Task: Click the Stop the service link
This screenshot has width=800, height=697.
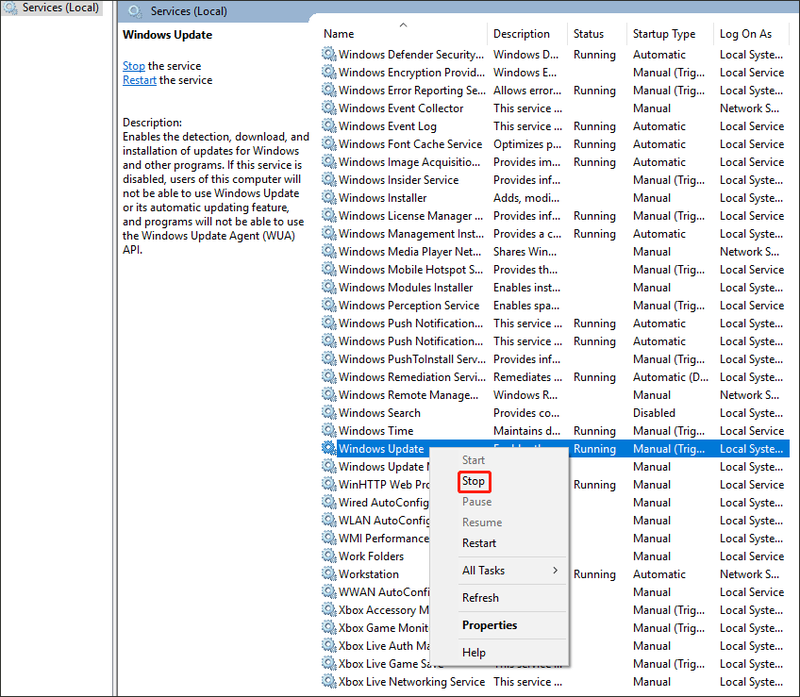Action: pos(134,66)
